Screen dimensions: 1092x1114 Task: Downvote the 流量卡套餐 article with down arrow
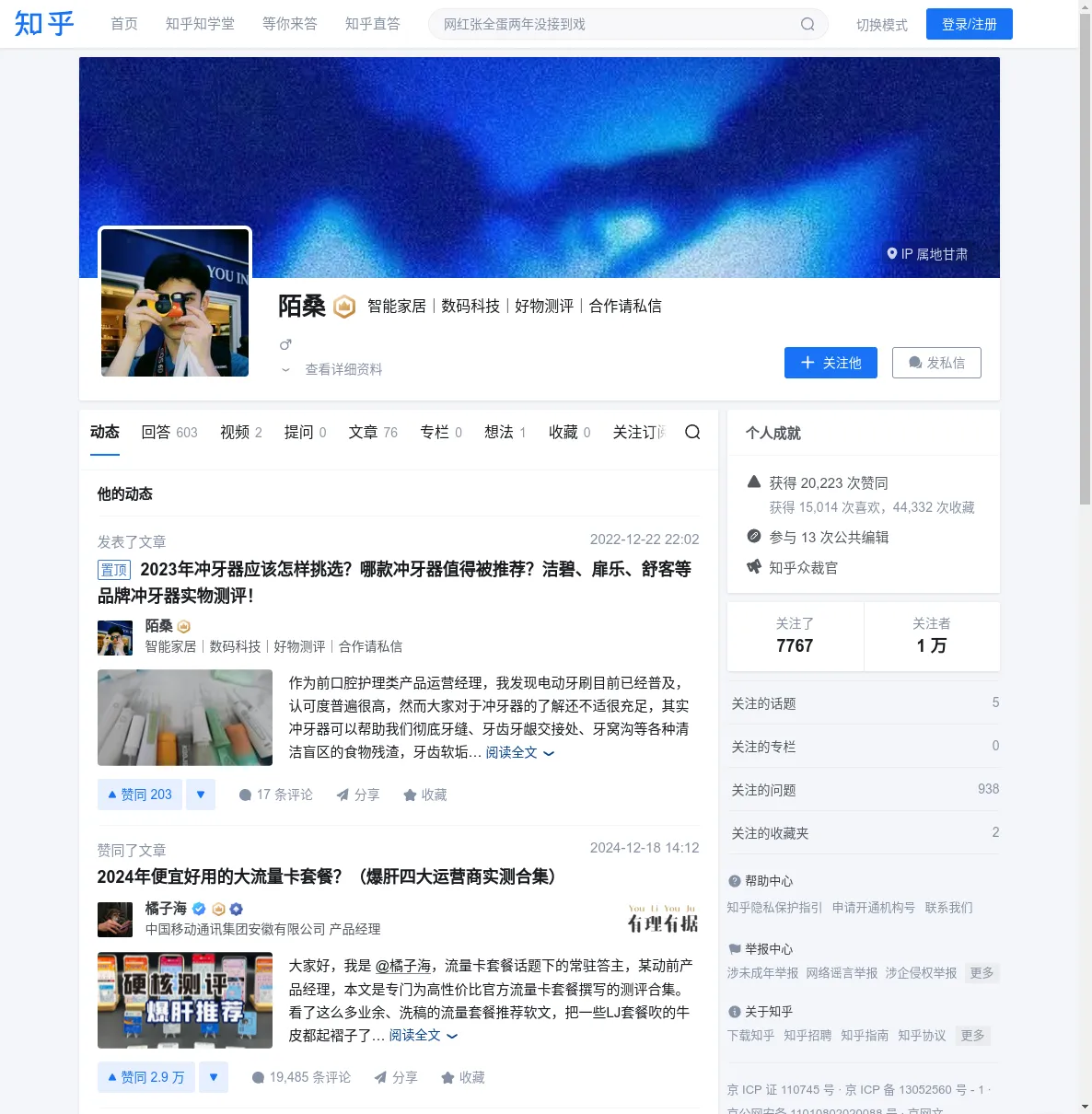tap(214, 1077)
